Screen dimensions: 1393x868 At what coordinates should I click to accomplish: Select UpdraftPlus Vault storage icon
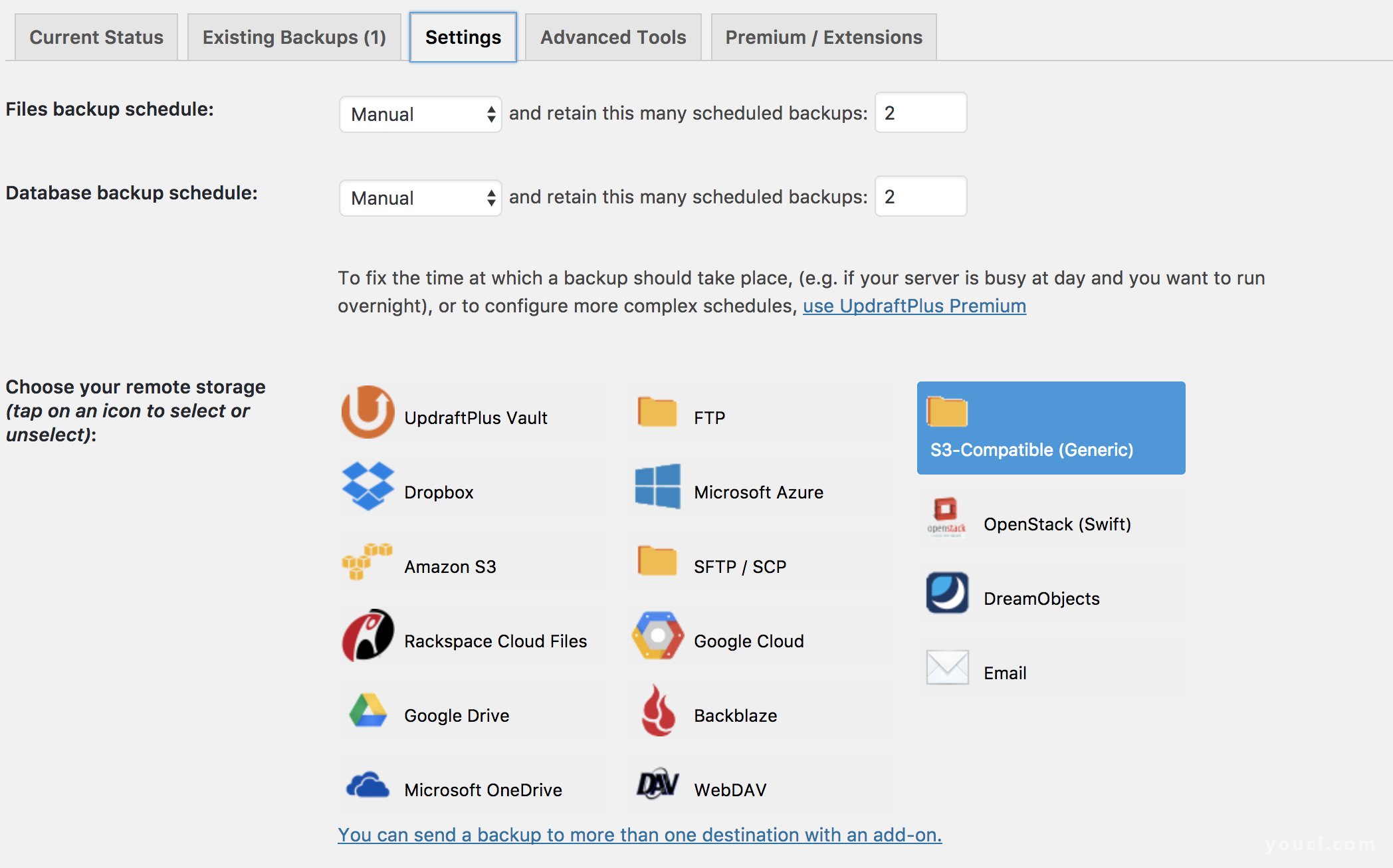[x=367, y=413]
